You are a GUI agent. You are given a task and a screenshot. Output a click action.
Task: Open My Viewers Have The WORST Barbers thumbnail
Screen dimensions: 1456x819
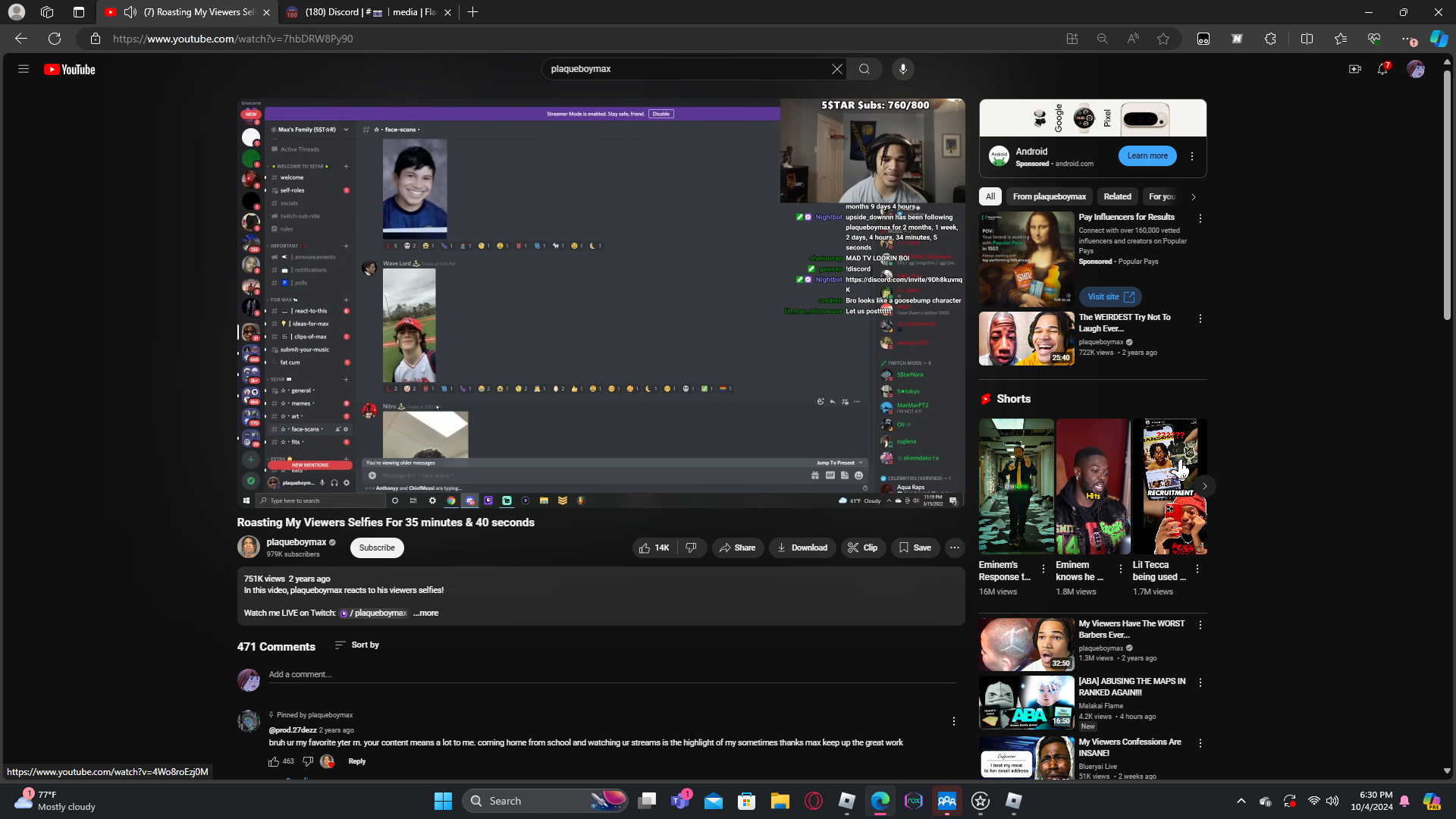(x=1027, y=645)
